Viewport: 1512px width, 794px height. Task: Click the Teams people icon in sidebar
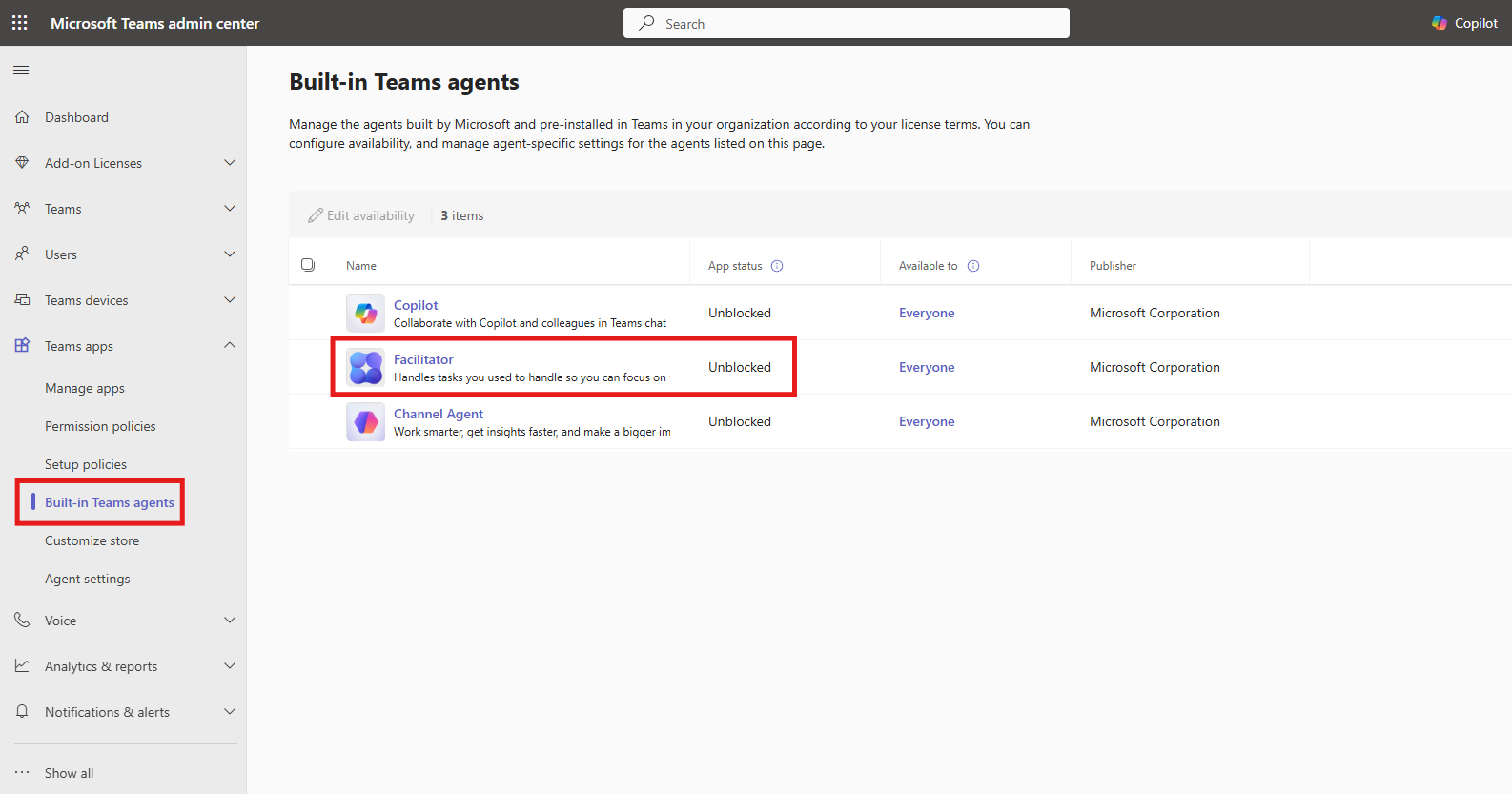(x=22, y=209)
